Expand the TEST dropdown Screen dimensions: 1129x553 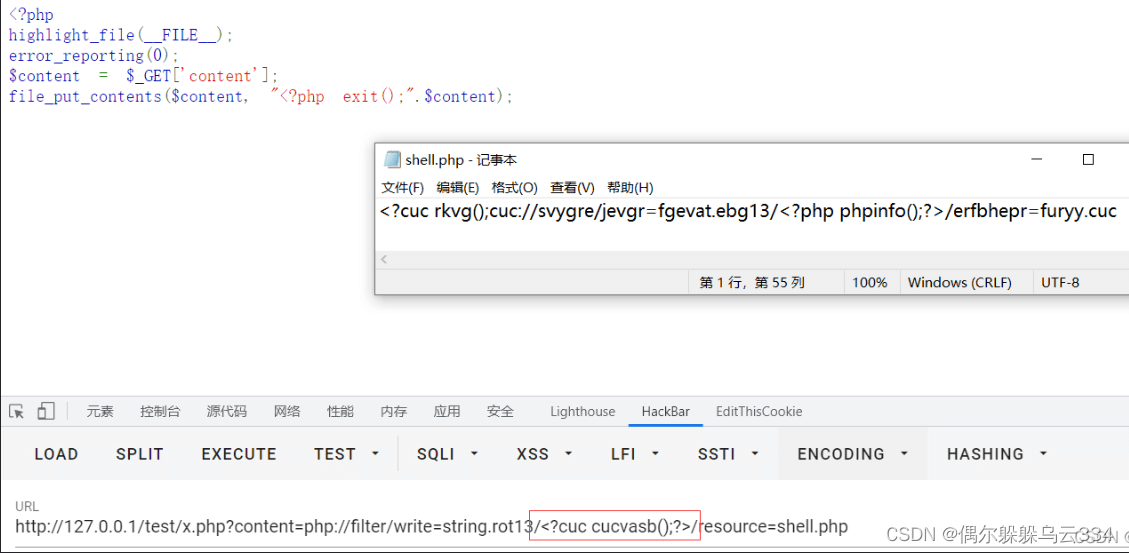346,454
